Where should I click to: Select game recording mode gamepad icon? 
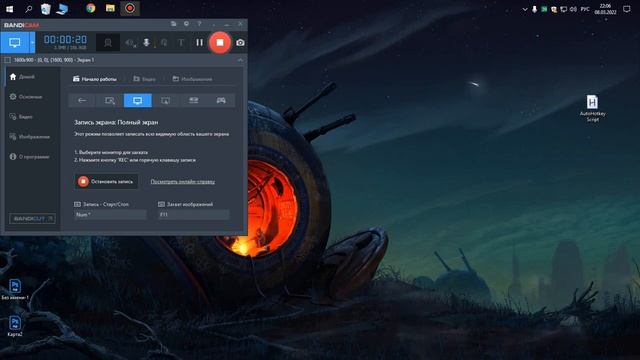click(x=221, y=100)
